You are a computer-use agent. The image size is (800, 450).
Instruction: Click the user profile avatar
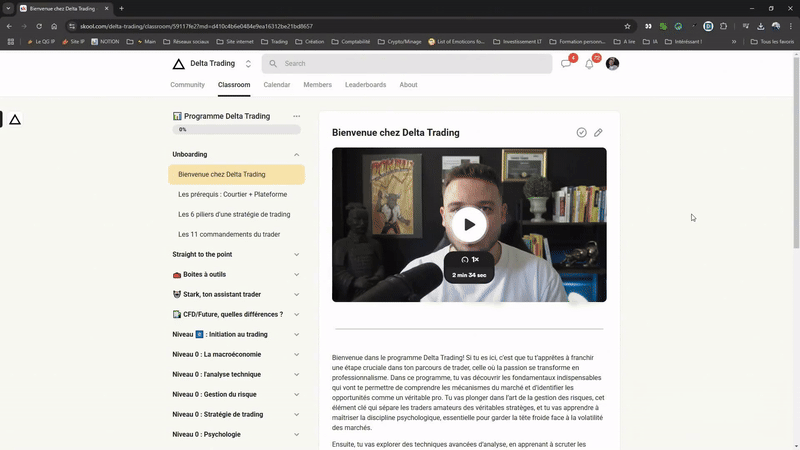[613, 63]
